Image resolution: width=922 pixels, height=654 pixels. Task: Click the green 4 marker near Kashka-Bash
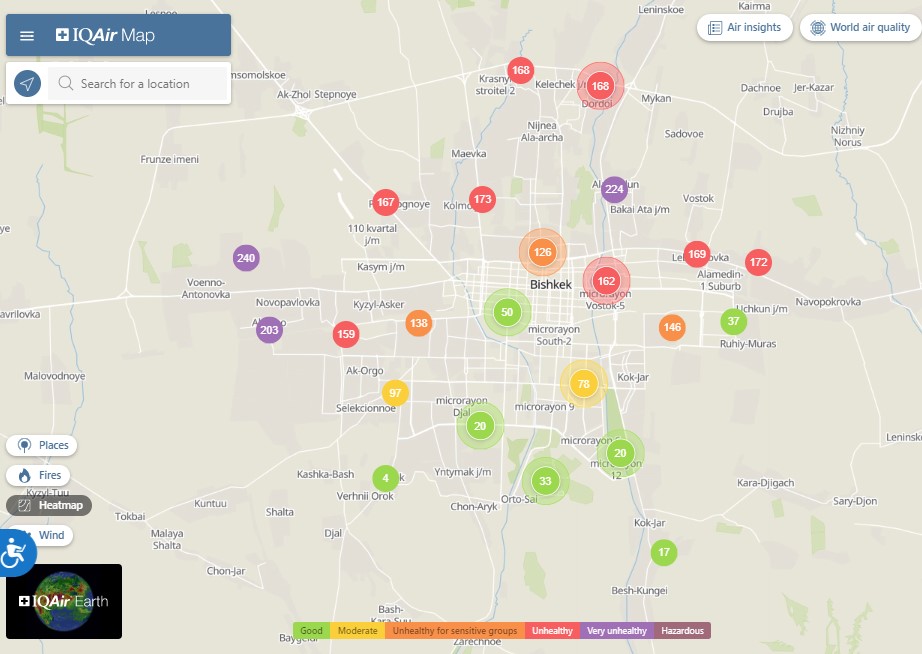click(x=385, y=479)
